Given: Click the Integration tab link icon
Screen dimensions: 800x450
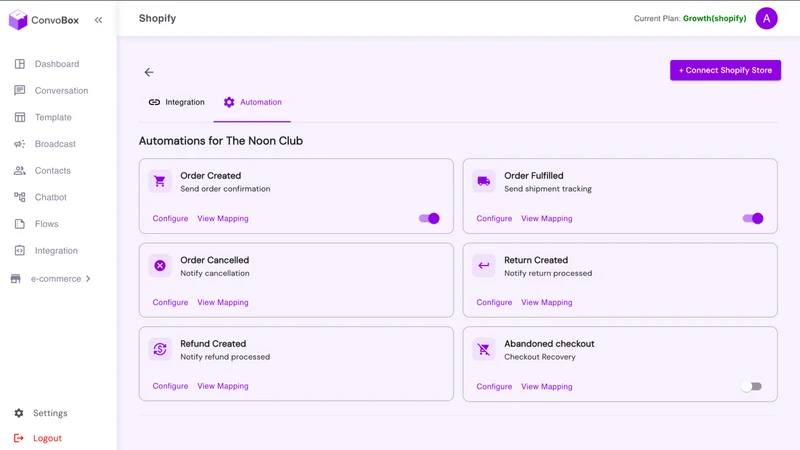Looking at the screenshot, I should pos(154,102).
